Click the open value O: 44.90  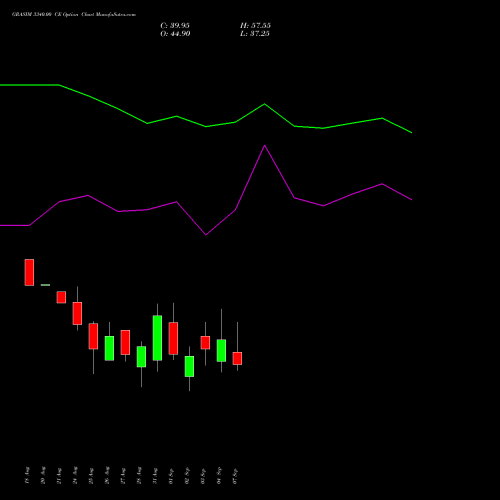click(x=175, y=34)
